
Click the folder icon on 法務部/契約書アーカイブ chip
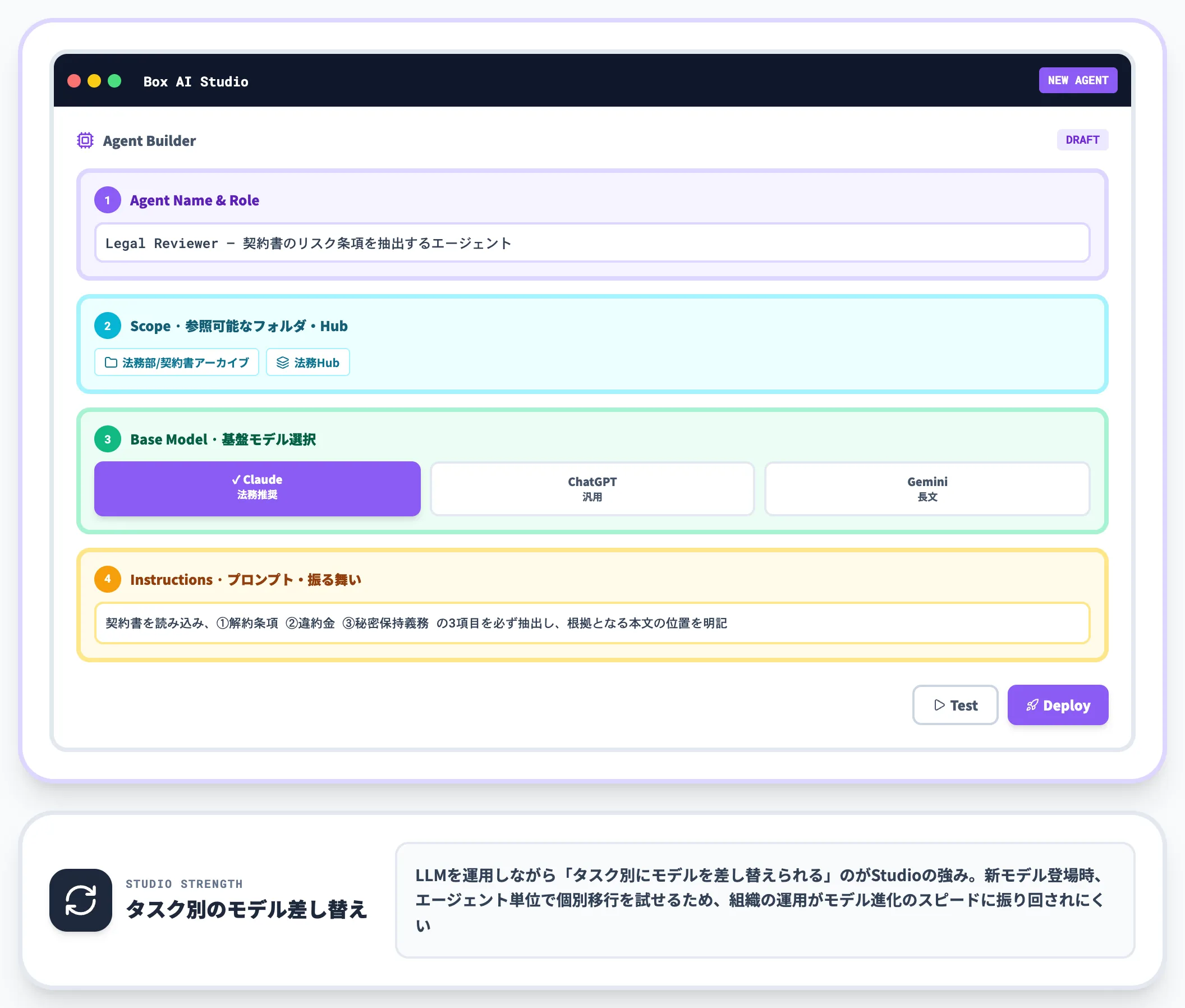point(111,363)
